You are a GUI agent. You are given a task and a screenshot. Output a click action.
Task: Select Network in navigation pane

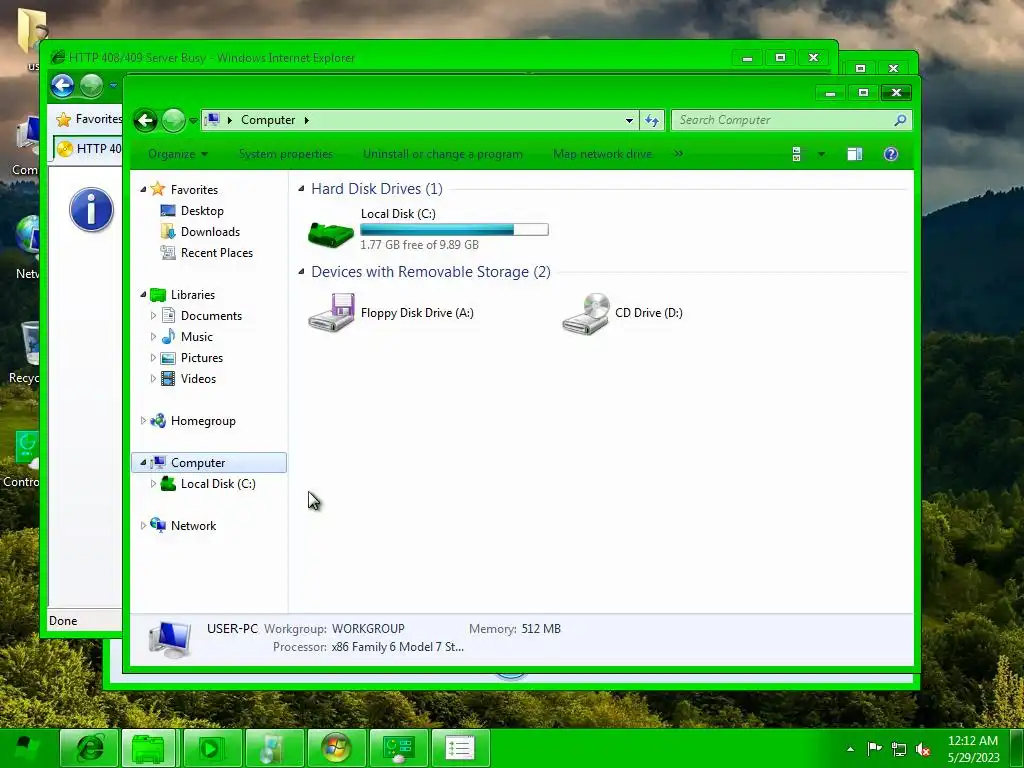click(193, 526)
